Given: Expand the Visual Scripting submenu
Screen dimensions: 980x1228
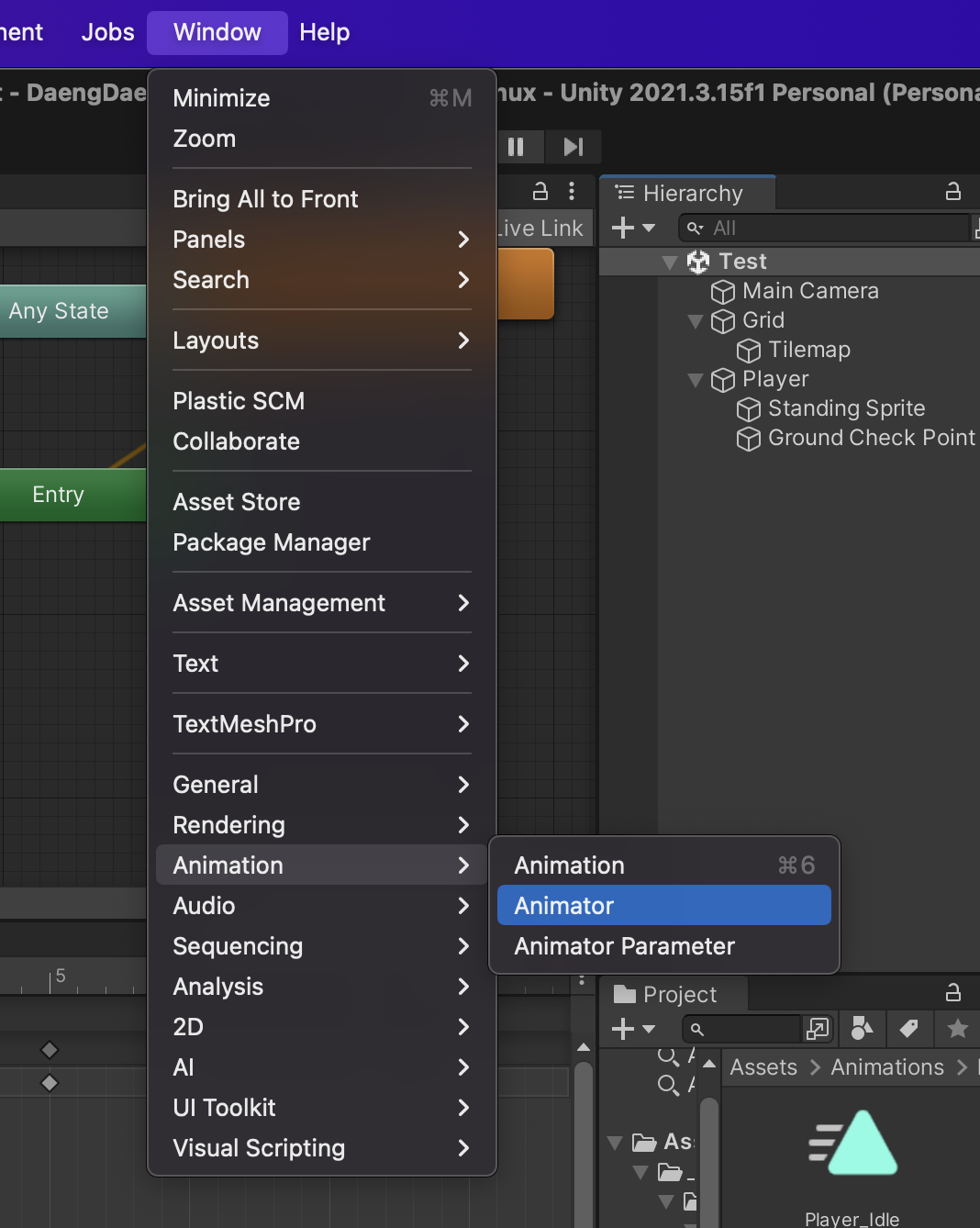Looking at the screenshot, I should point(322,1147).
